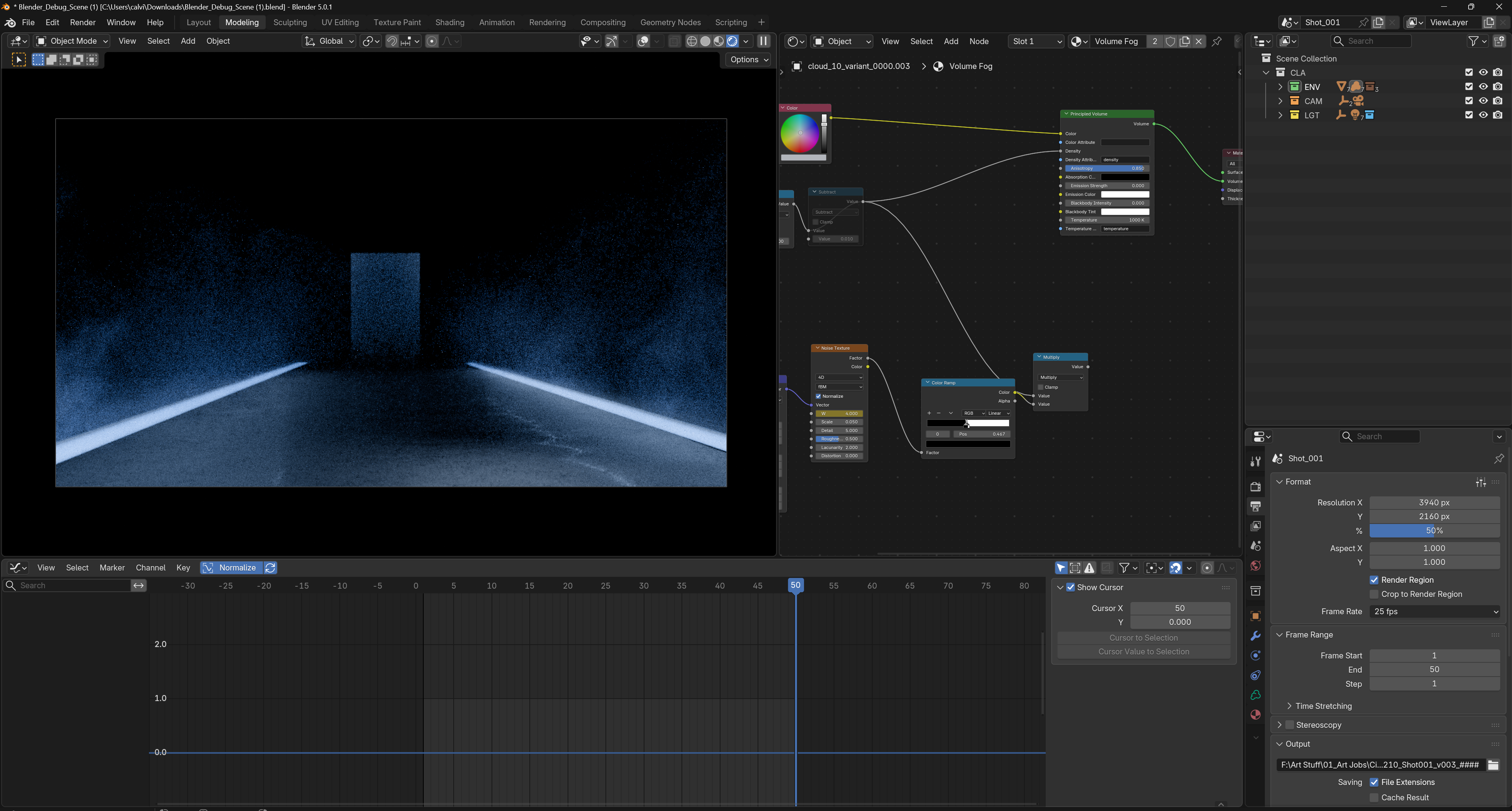
Task: Open the Modifiers wrench properties tab
Action: (1255, 636)
